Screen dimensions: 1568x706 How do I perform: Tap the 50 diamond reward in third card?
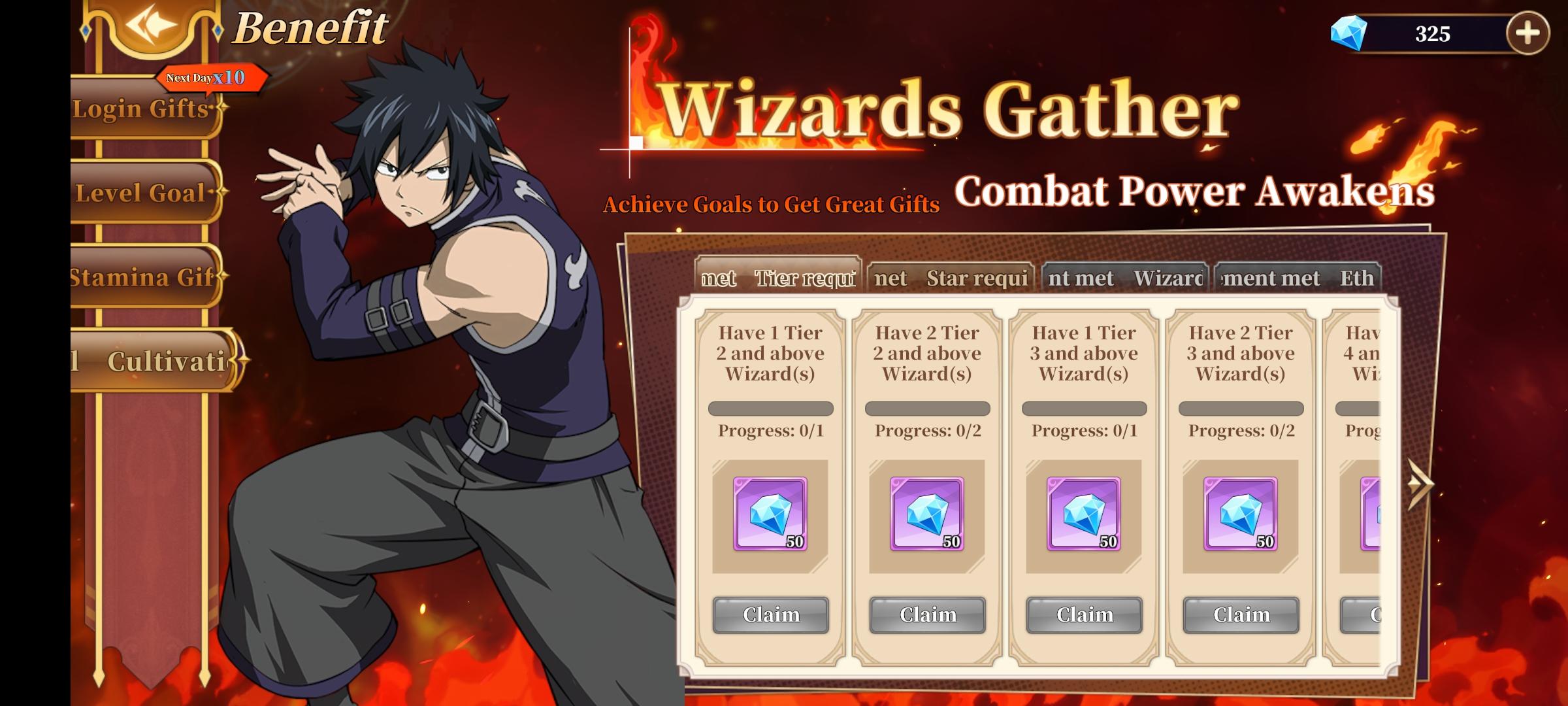pos(1084,514)
